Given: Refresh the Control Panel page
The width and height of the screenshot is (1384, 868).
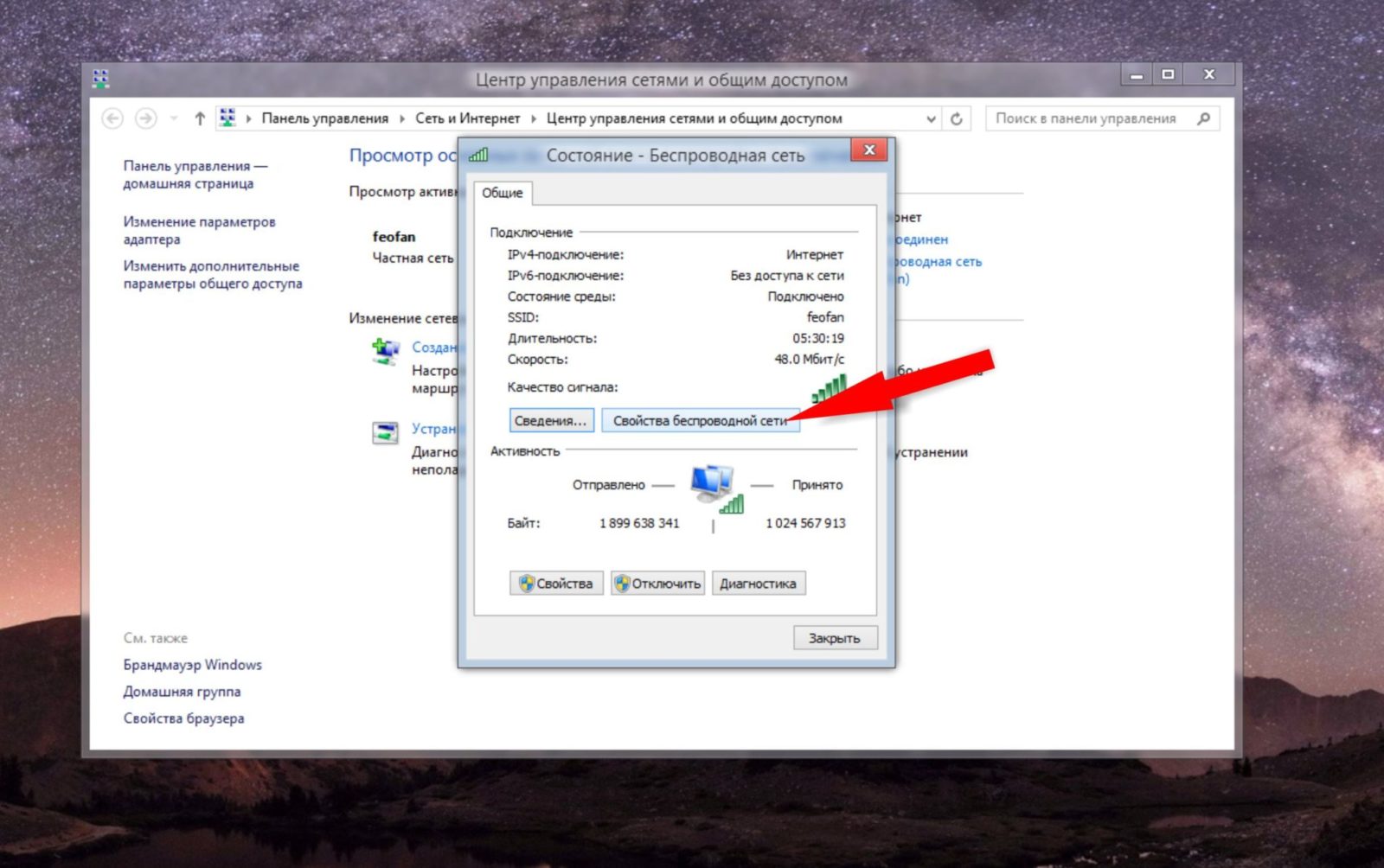Looking at the screenshot, I should point(957,118).
